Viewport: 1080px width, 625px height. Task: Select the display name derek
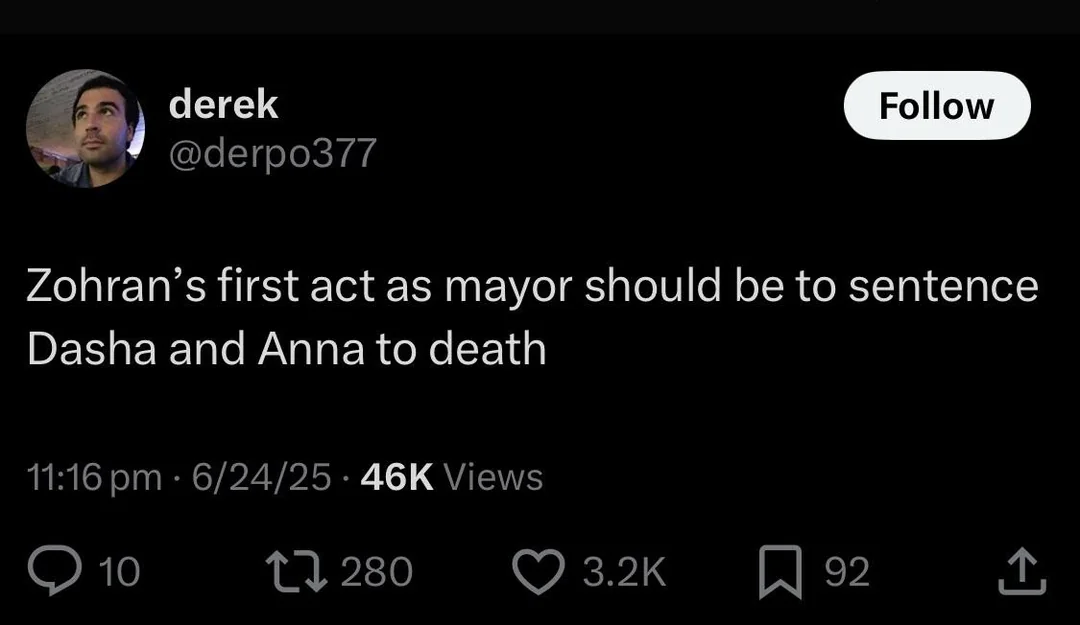click(x=223, y=105)
